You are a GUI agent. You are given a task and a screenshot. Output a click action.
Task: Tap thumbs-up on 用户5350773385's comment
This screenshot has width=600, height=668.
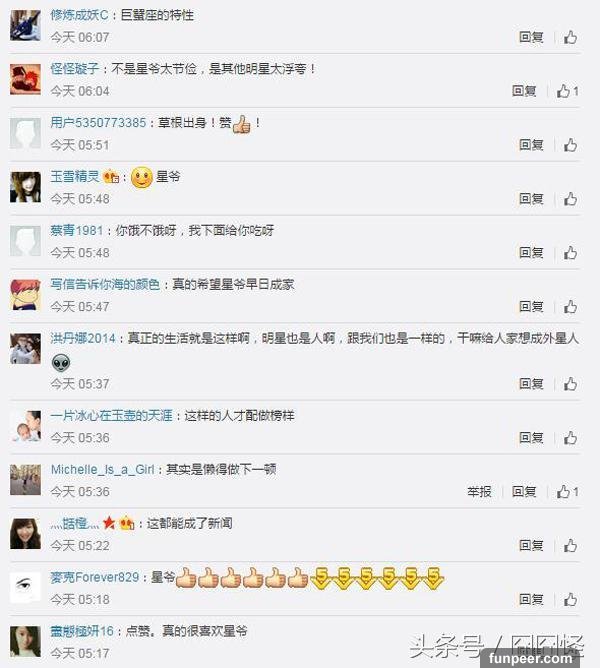coord(570,145)
